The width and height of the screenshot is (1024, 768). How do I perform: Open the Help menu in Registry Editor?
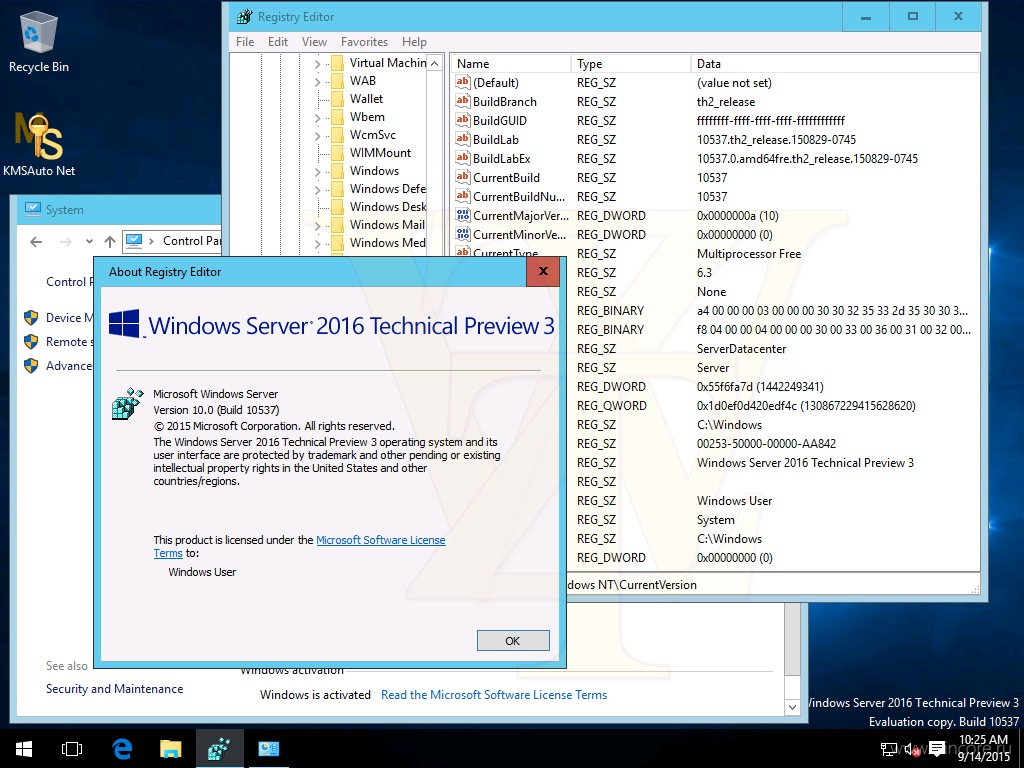[x=414, y=42]
